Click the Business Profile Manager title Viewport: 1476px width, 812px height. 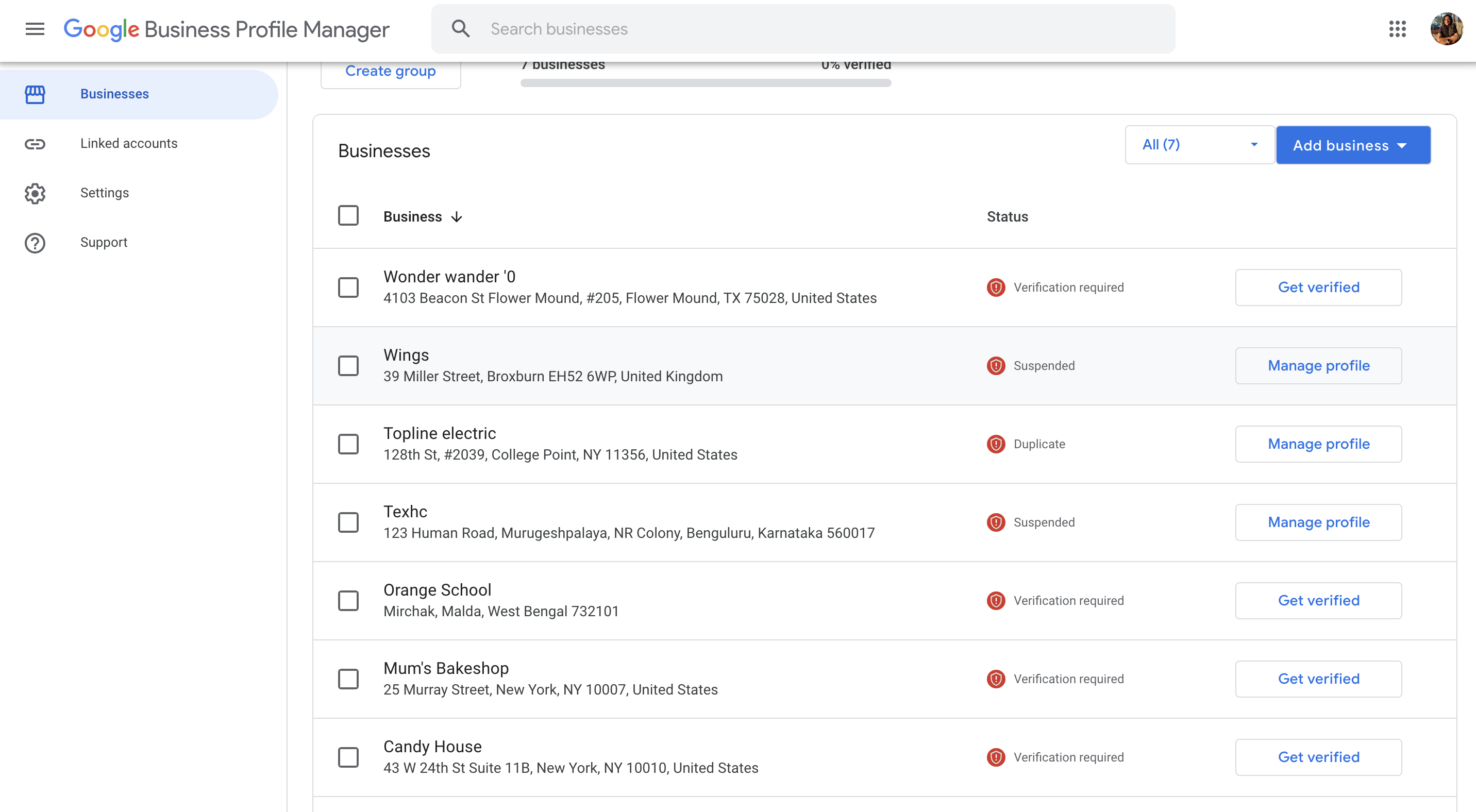coord(266,30)
